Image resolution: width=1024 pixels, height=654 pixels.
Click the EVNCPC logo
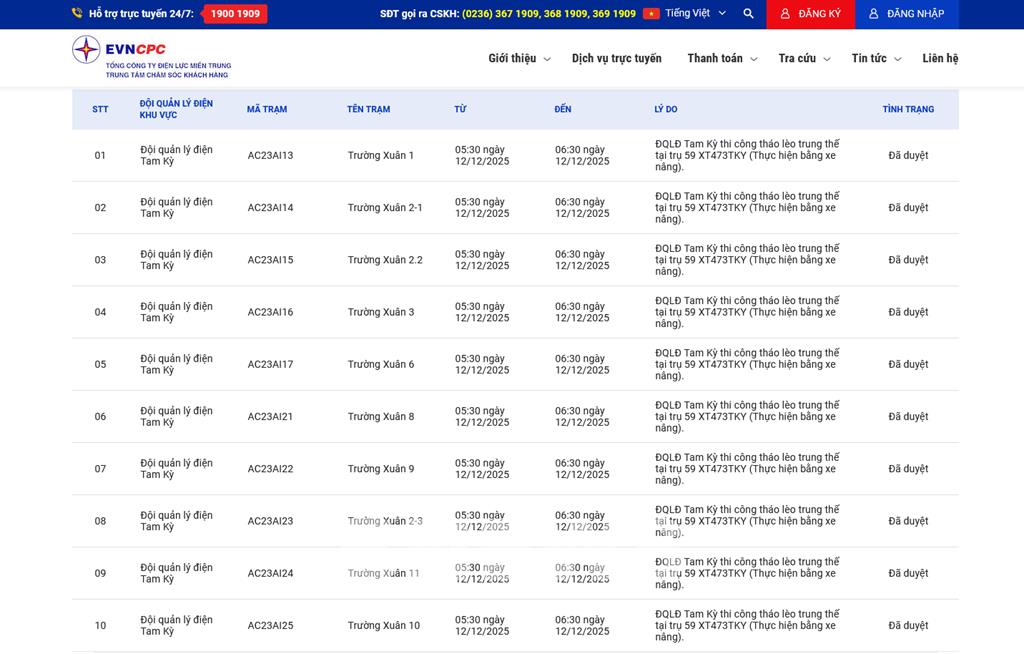coord(151,58)
